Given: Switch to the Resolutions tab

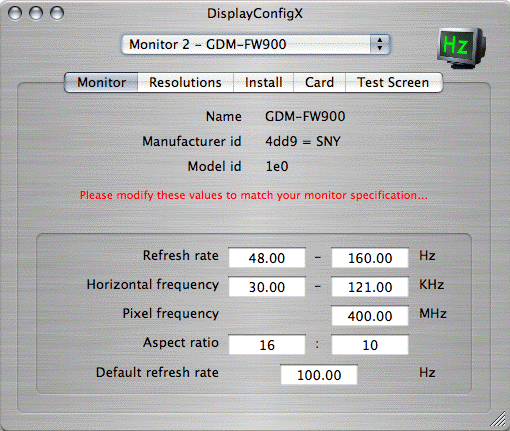Looking at the screenshot, I should 185,82.
